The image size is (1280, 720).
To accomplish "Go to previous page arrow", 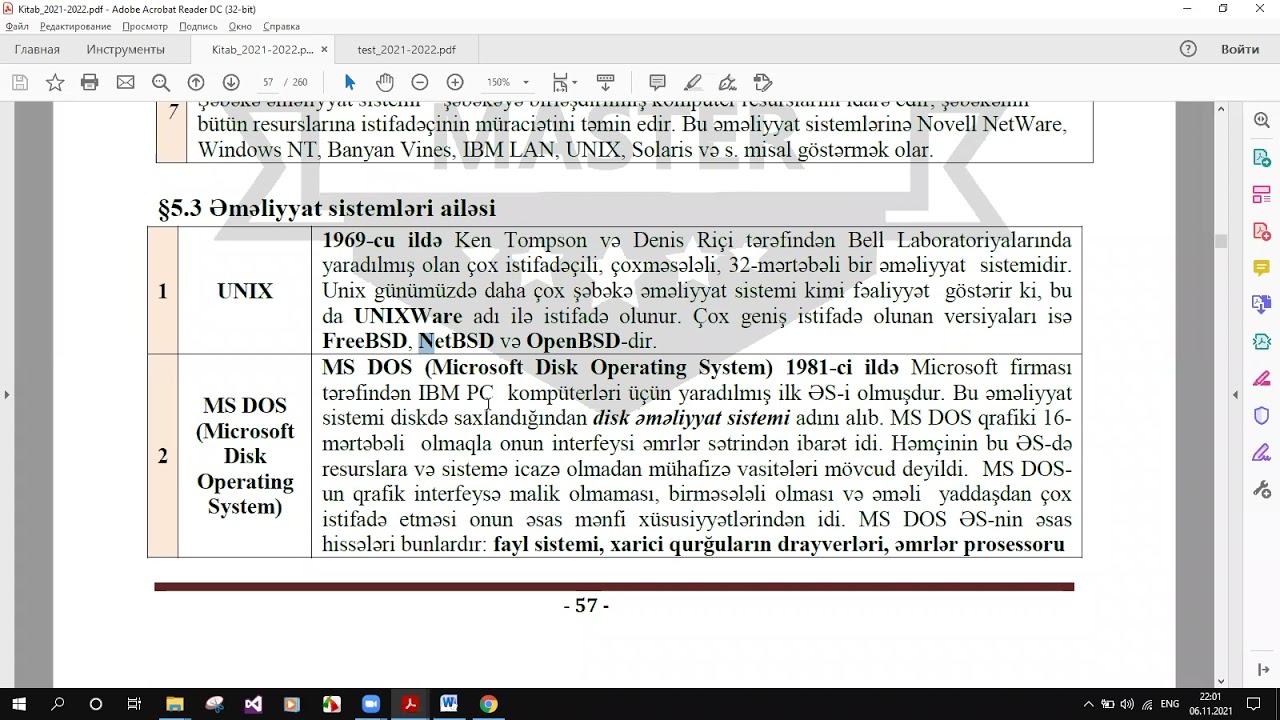I will 196,82.
